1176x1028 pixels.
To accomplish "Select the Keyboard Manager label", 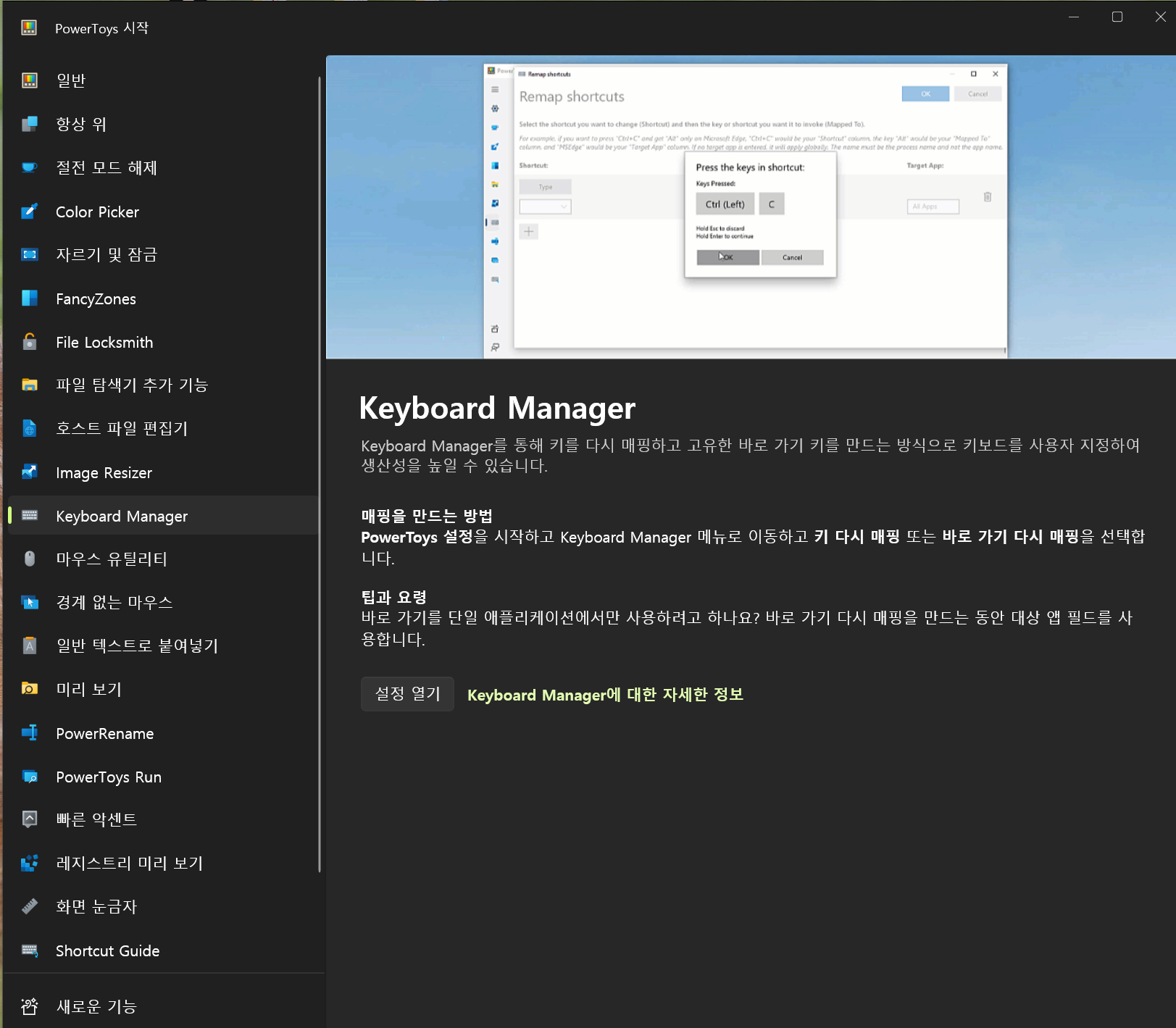I will (122, 516).
